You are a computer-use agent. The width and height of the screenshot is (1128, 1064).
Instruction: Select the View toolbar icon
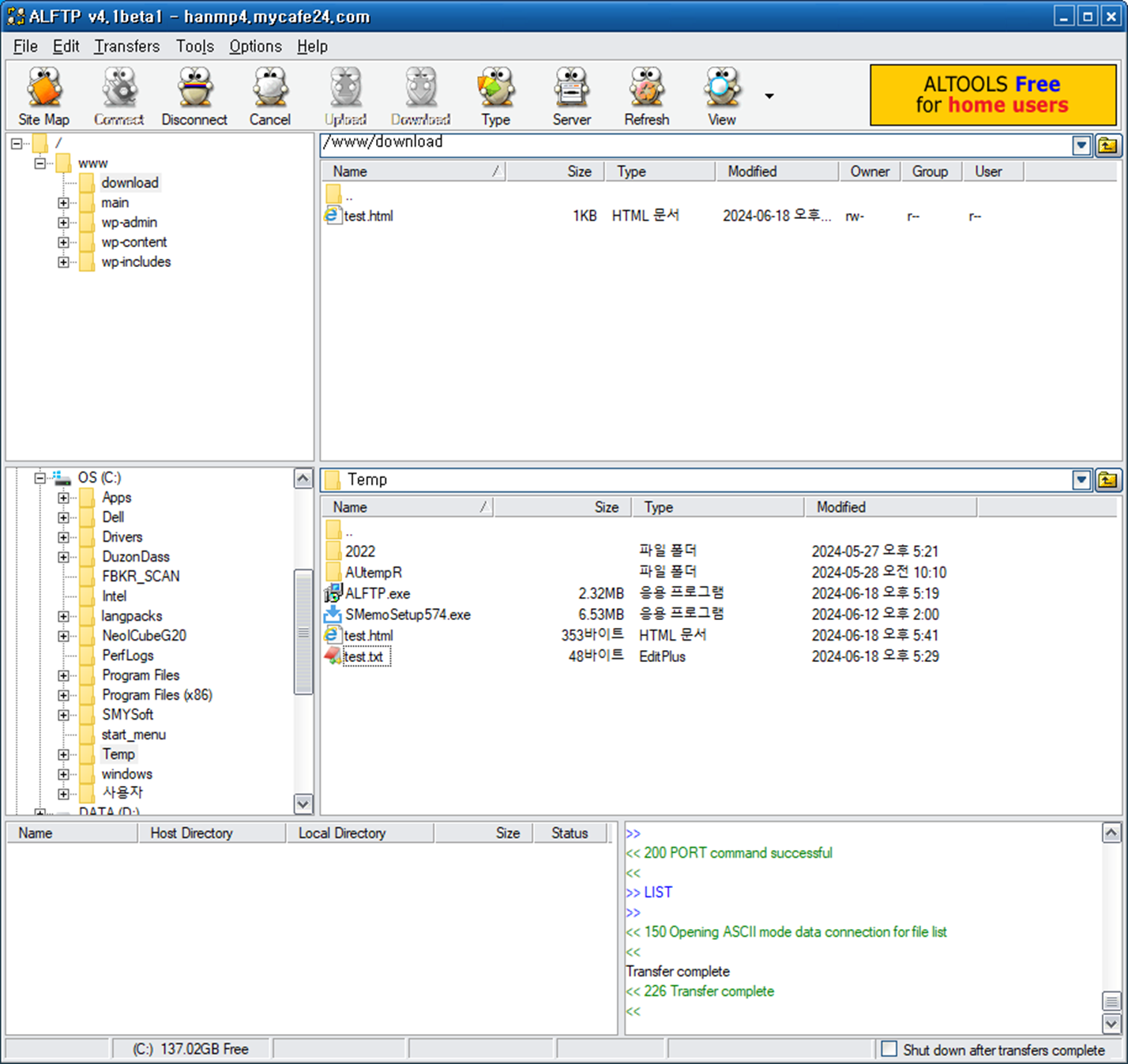[x=720, y=94]
